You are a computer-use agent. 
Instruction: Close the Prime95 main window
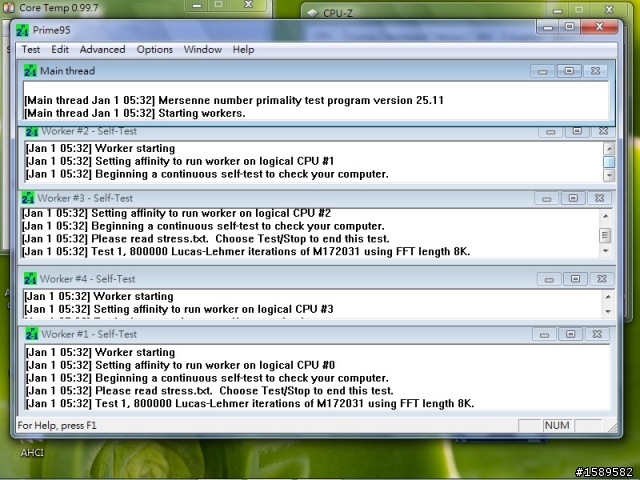pyautogui.click(x=599, y=27)
